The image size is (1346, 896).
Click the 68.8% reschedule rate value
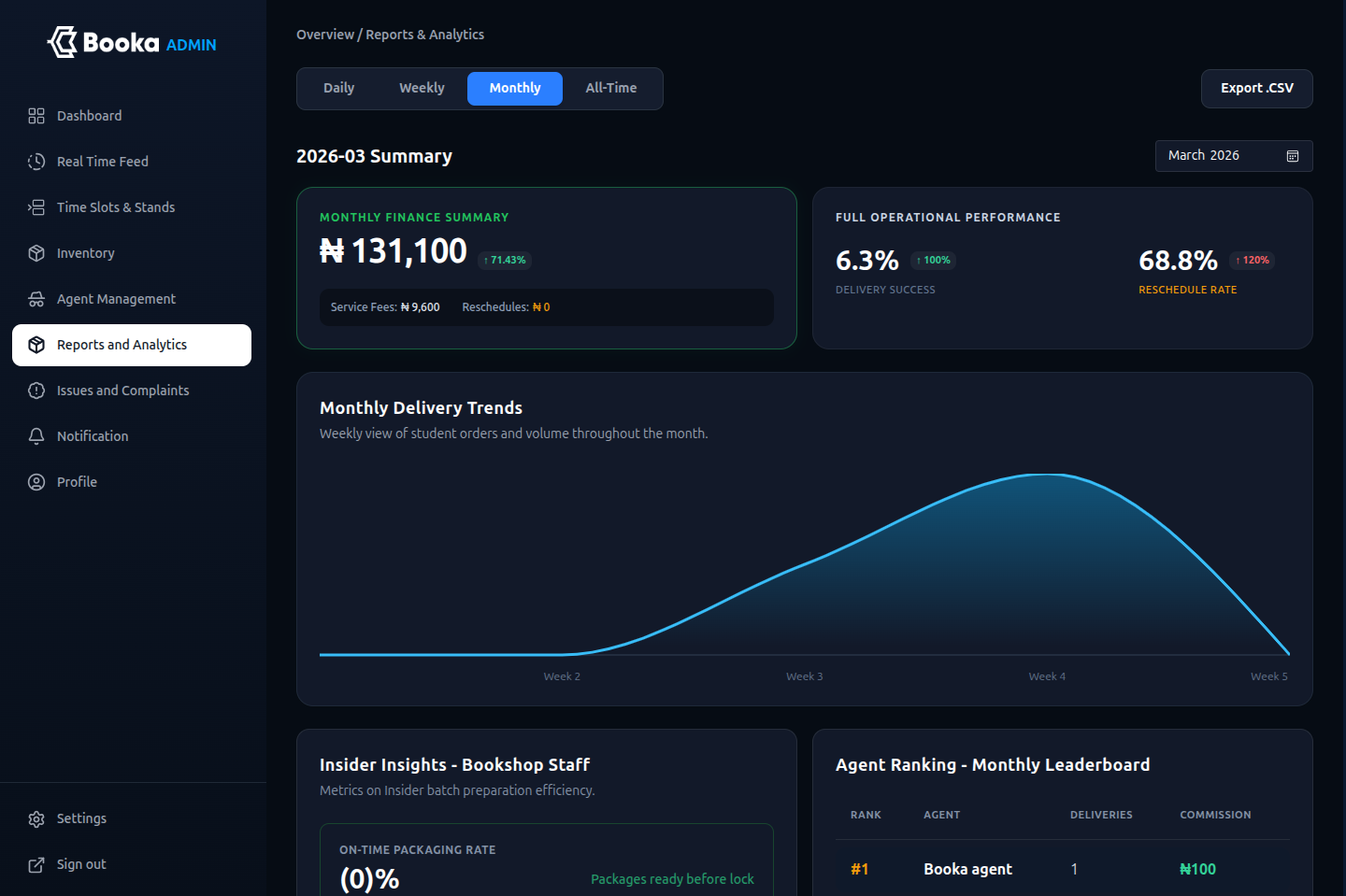[x=1178, y=261]
